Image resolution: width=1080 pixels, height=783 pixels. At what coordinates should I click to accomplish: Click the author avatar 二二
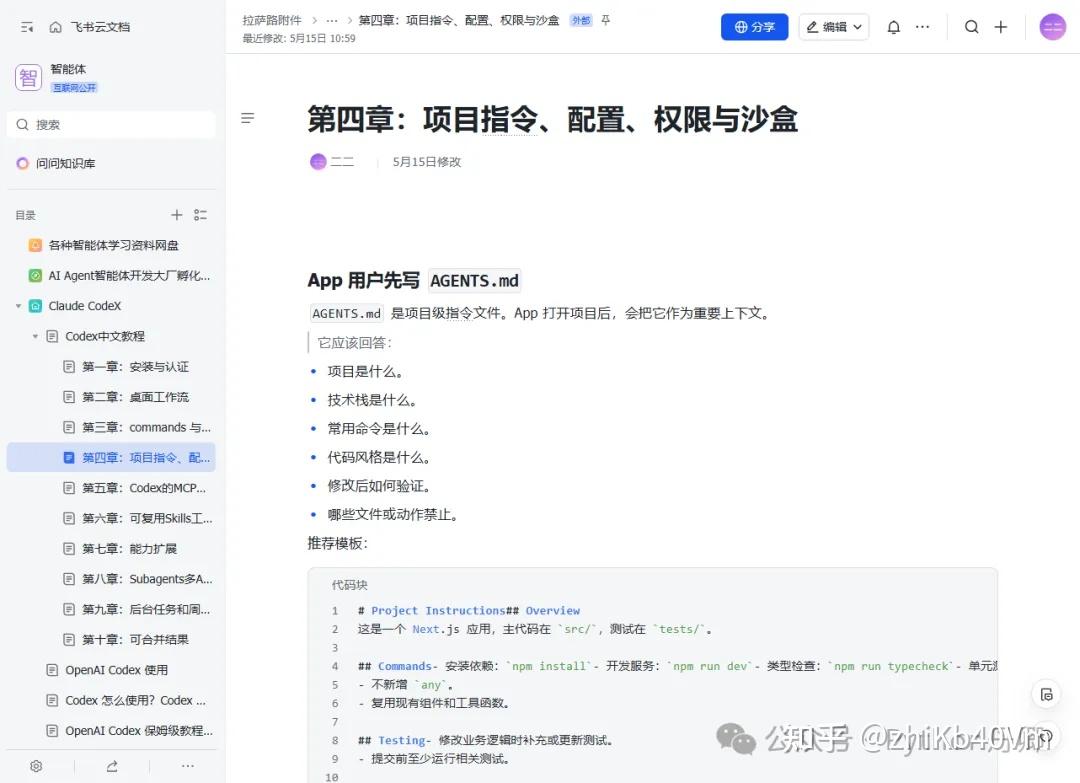318,162
